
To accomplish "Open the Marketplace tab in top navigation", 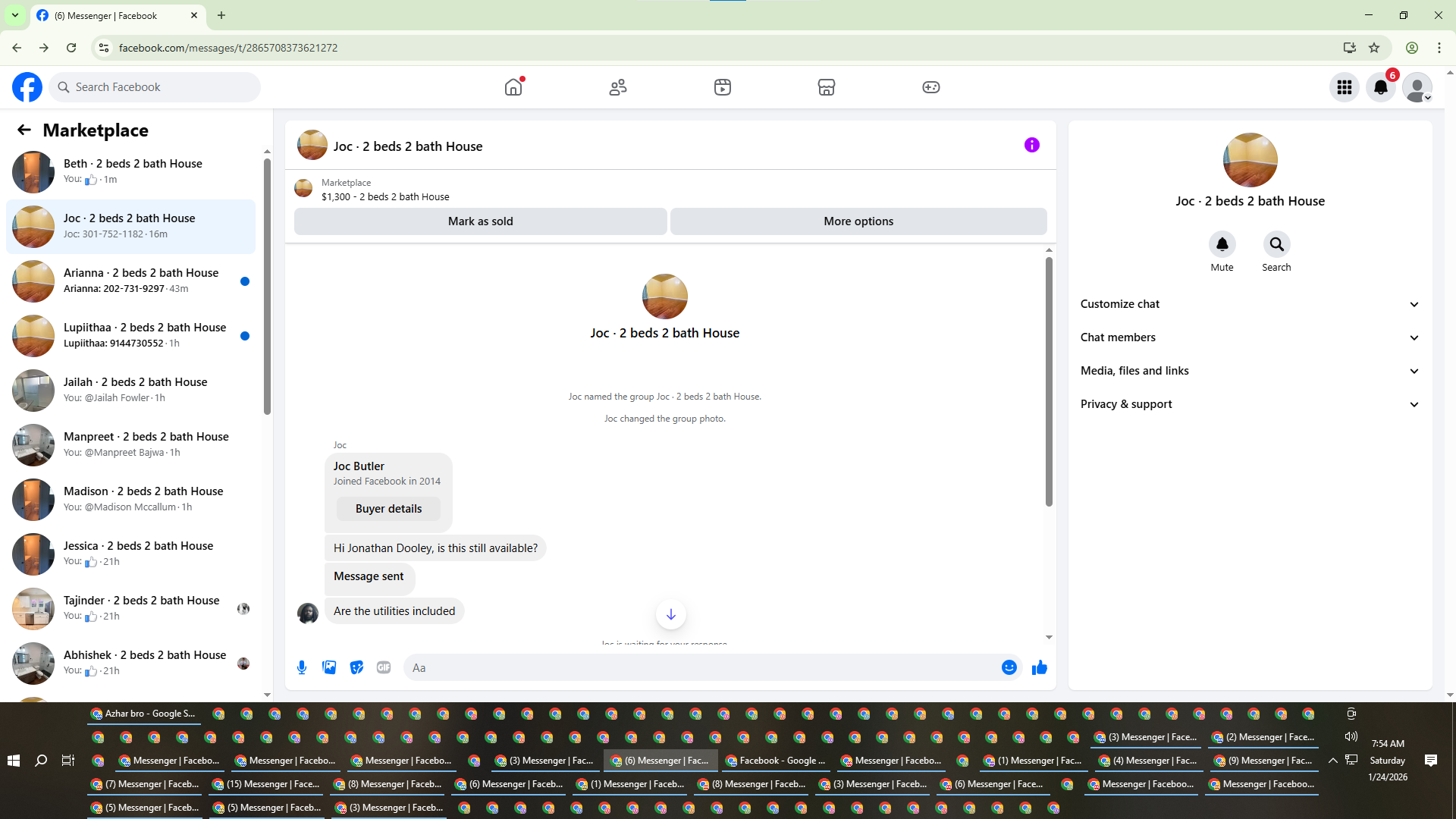I will pos(826,87).
